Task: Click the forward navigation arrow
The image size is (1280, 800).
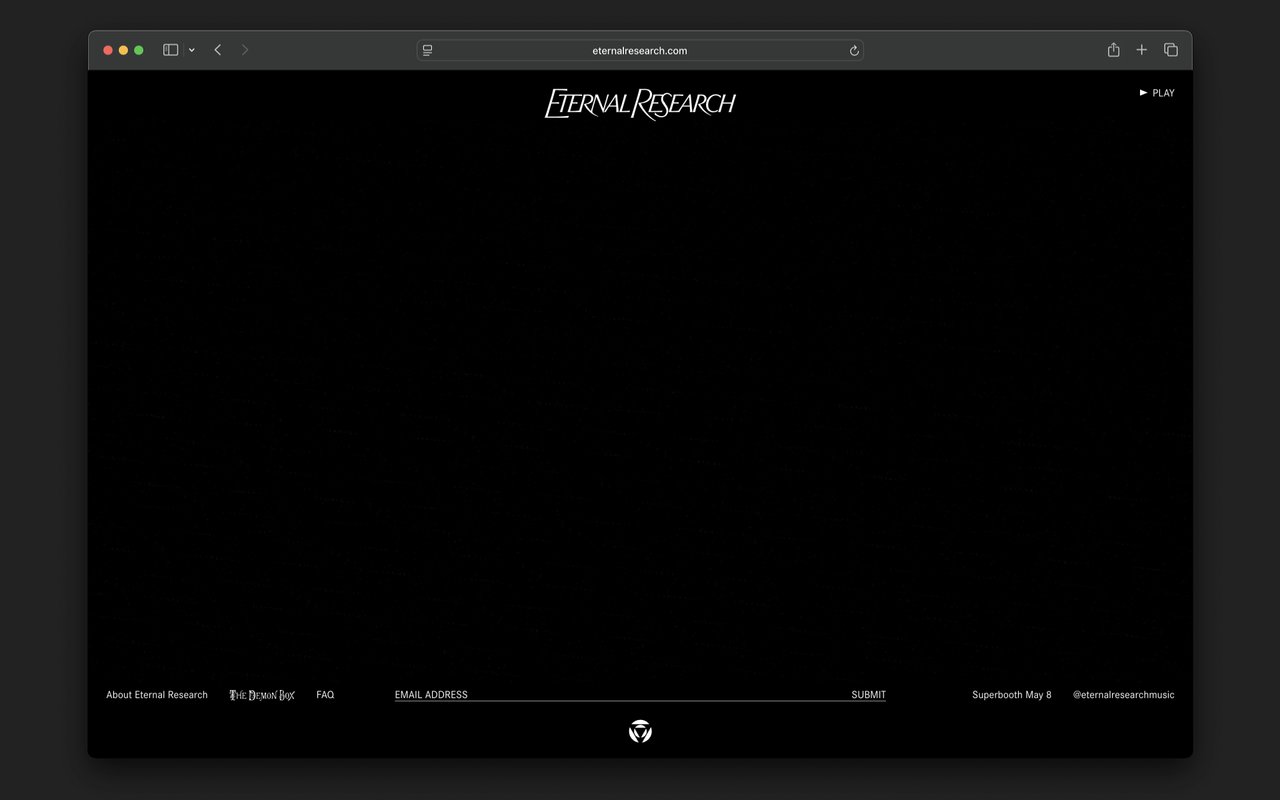Action: [245, 50]
